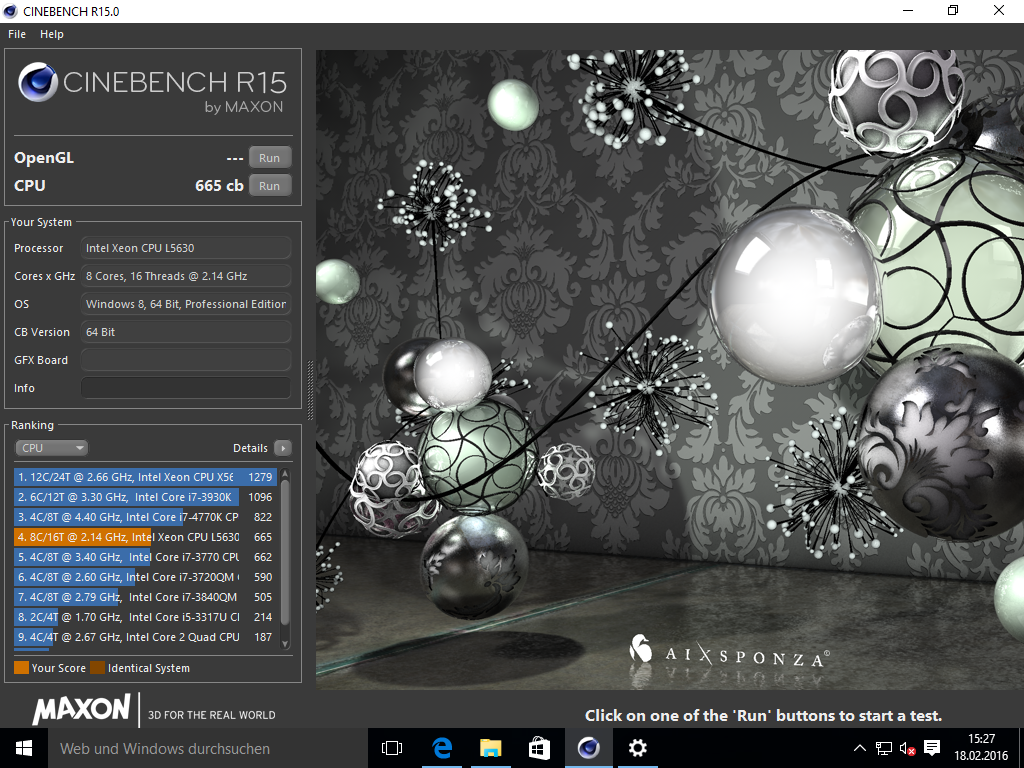
Task: Click the orange Your Score legend swatch
Action: (22, 667)
